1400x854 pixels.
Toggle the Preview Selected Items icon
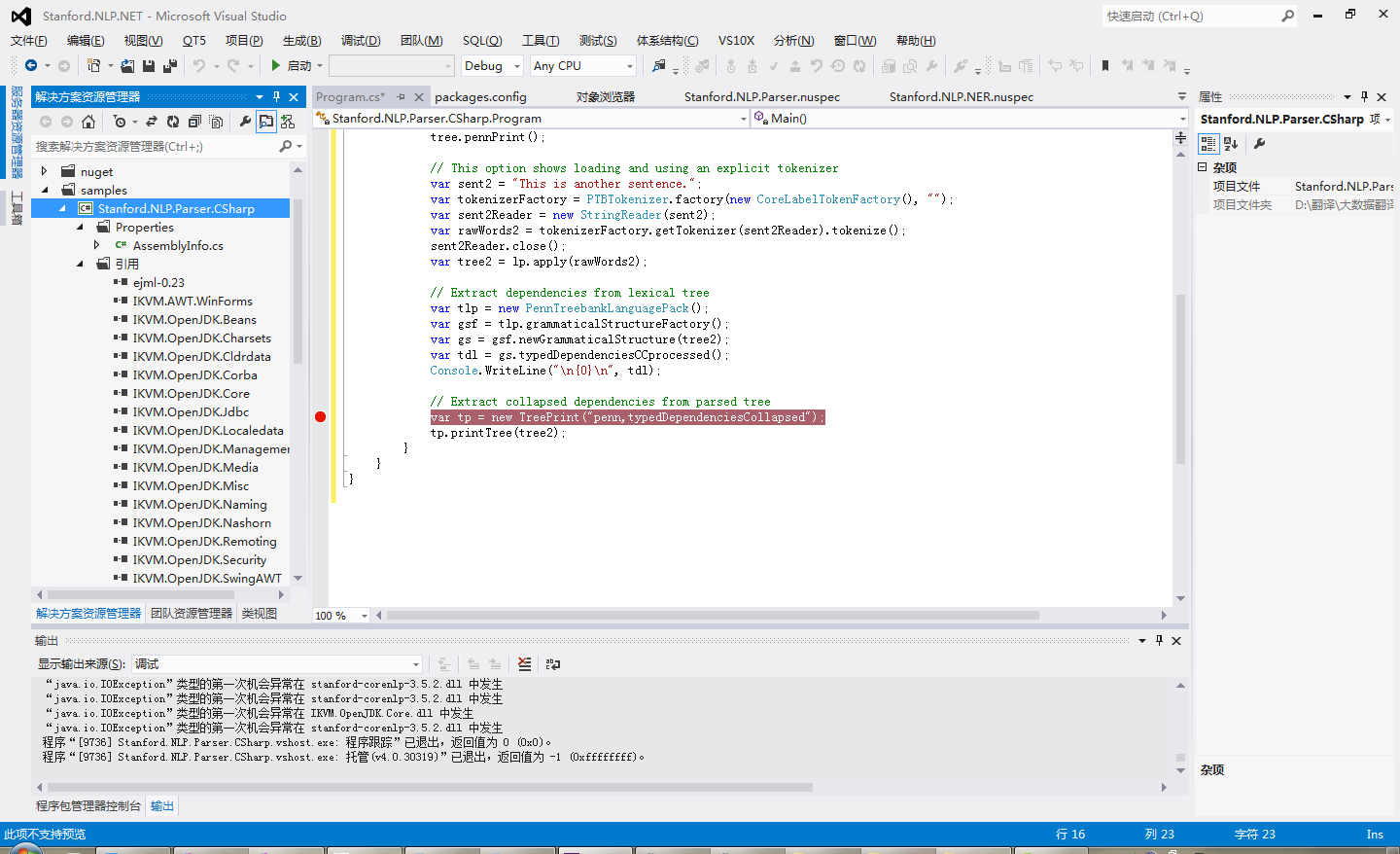(x=266, y=122)
